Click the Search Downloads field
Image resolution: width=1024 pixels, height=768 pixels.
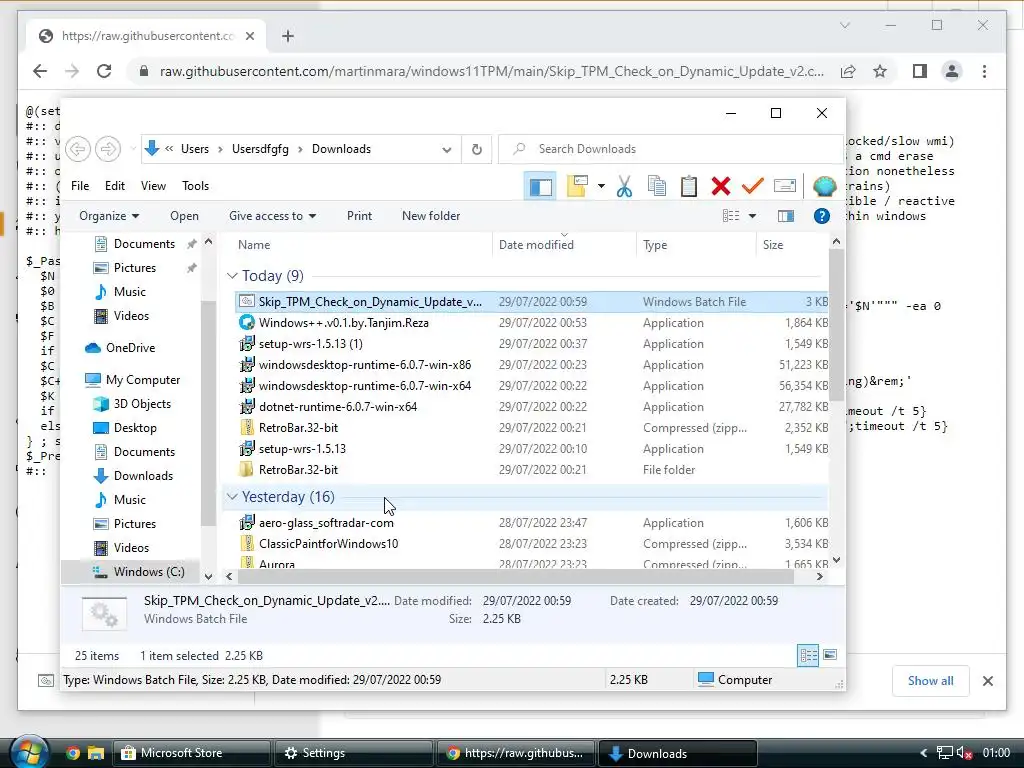click(x=673, y=149)
